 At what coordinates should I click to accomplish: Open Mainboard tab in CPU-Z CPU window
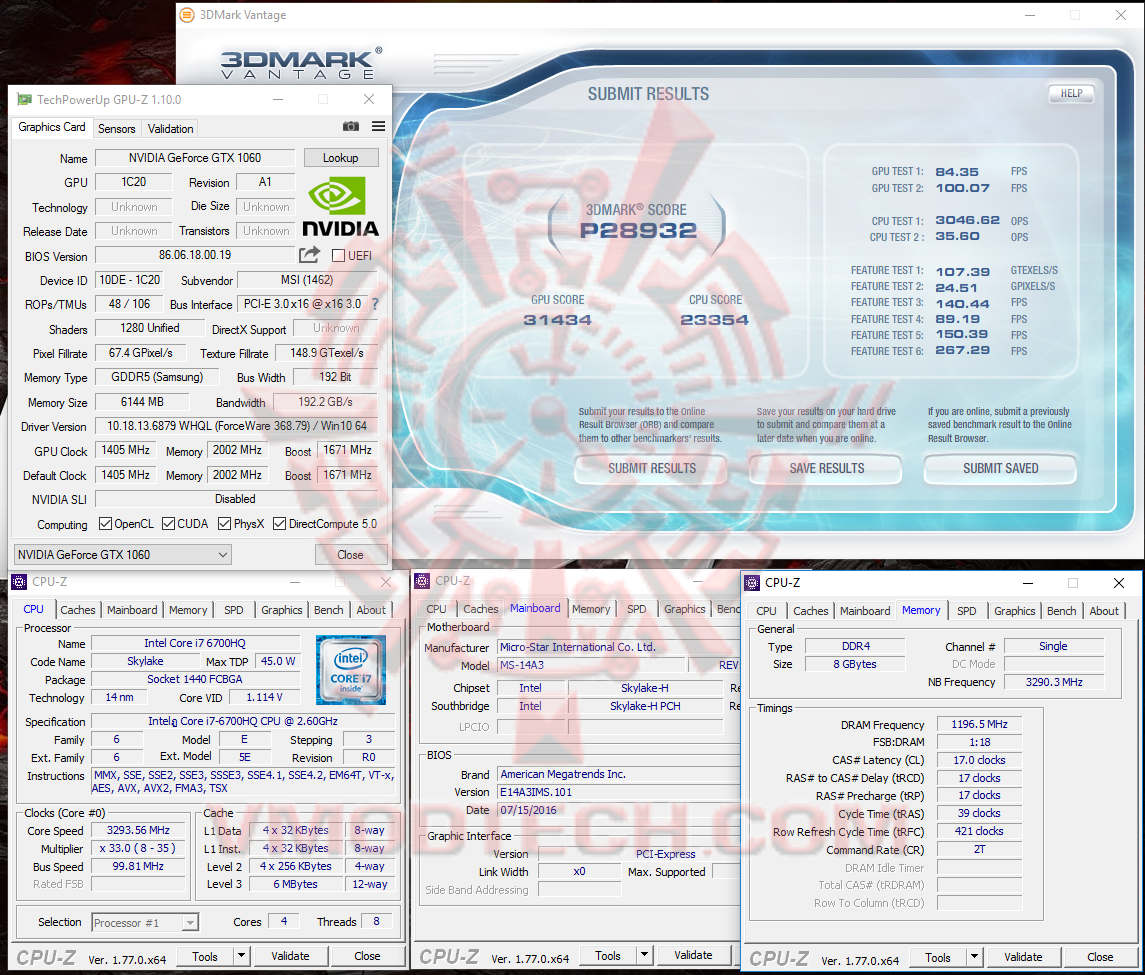pyautogui.click(x=132, y=610)
